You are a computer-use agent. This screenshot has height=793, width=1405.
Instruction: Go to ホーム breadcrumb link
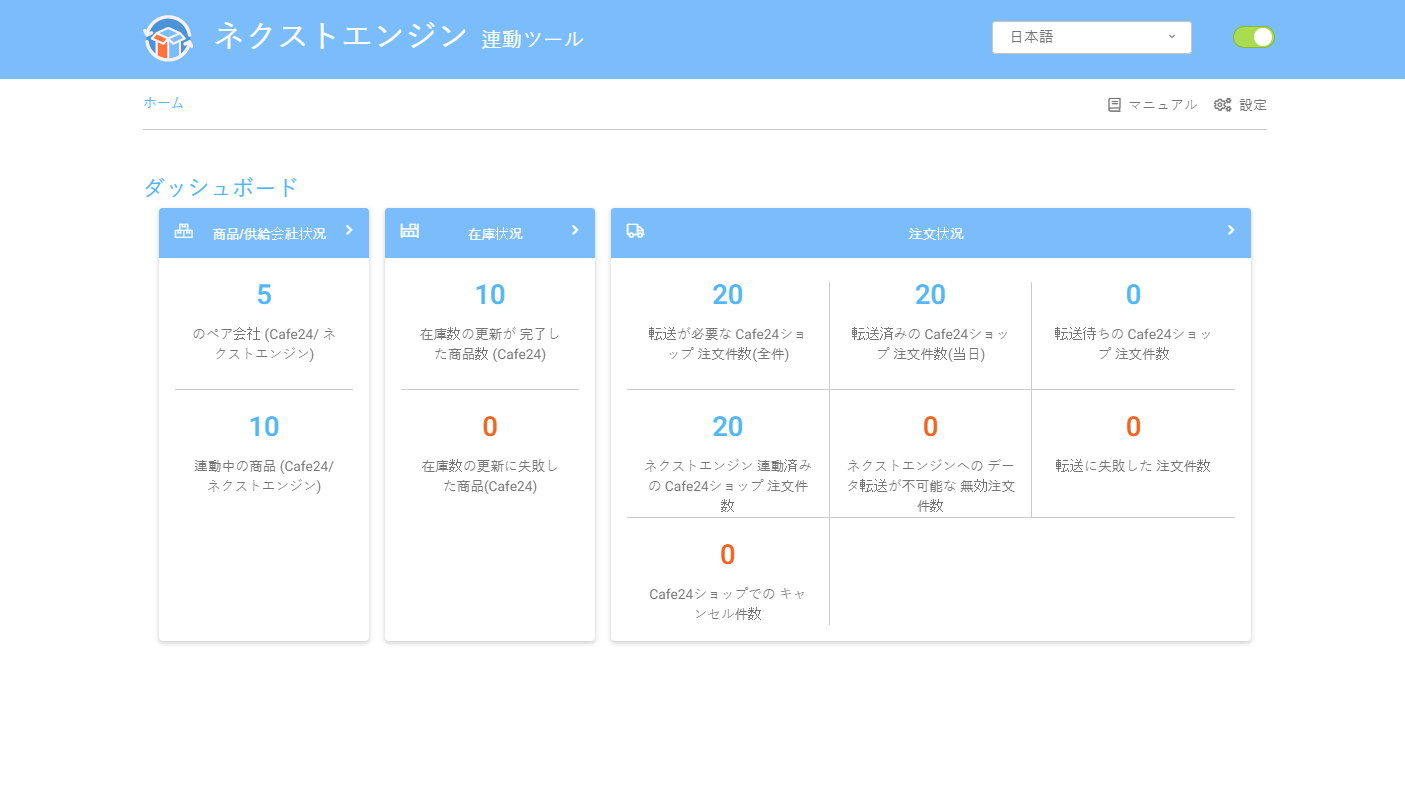coord(163,103)
